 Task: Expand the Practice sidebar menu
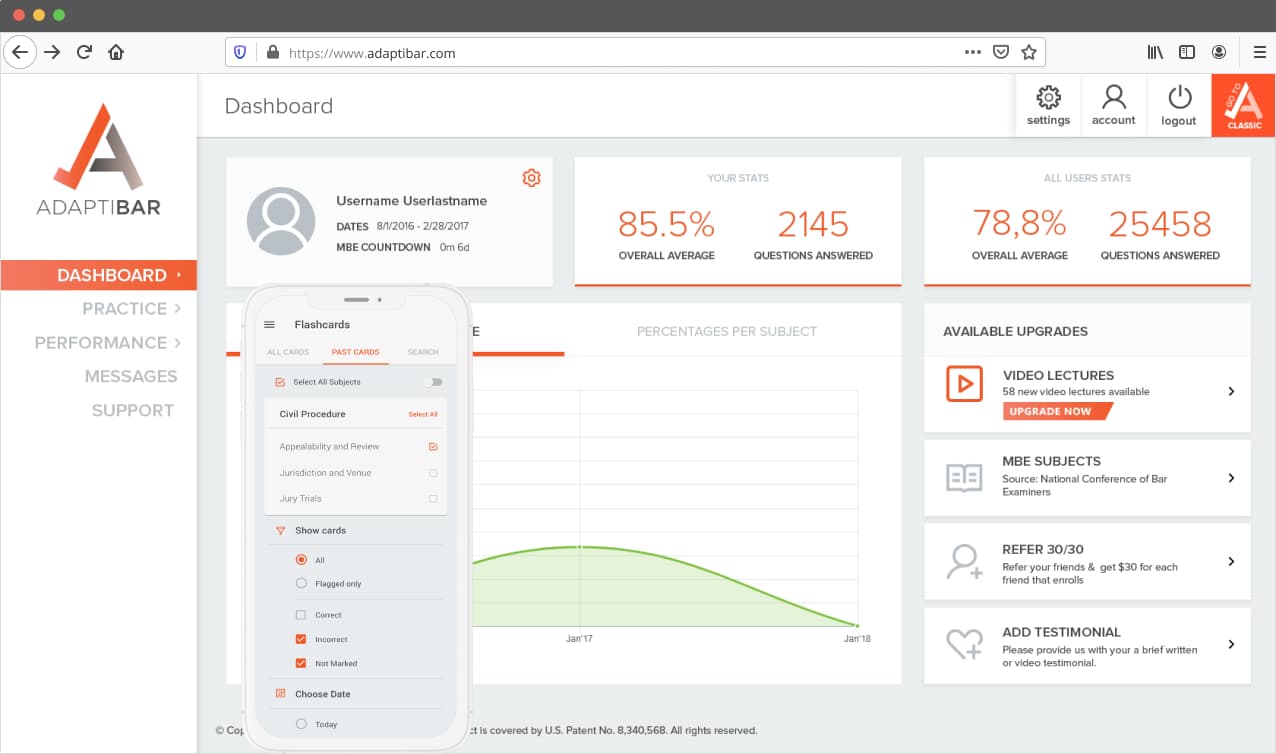tap(131, 309)
